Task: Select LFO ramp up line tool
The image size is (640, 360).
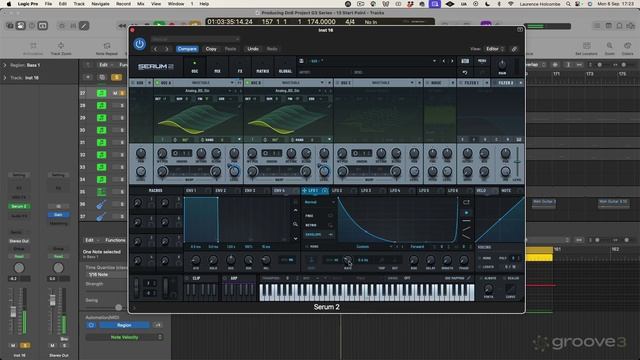Action: coord(466,229)
